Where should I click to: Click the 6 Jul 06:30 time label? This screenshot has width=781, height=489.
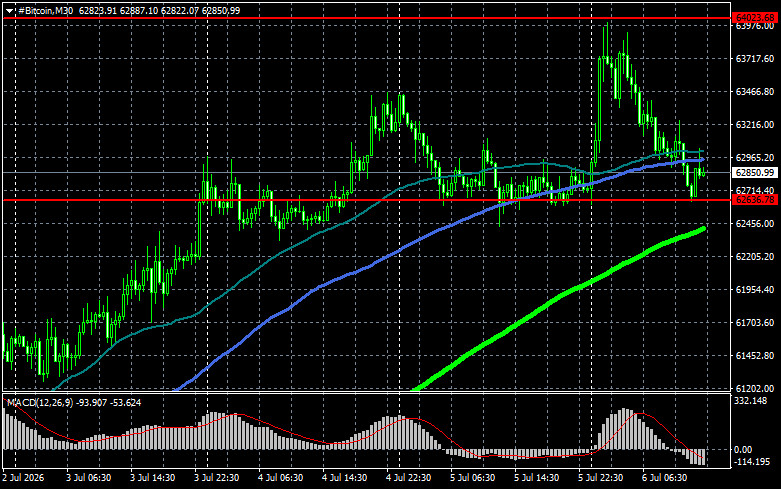click(664, 478)
